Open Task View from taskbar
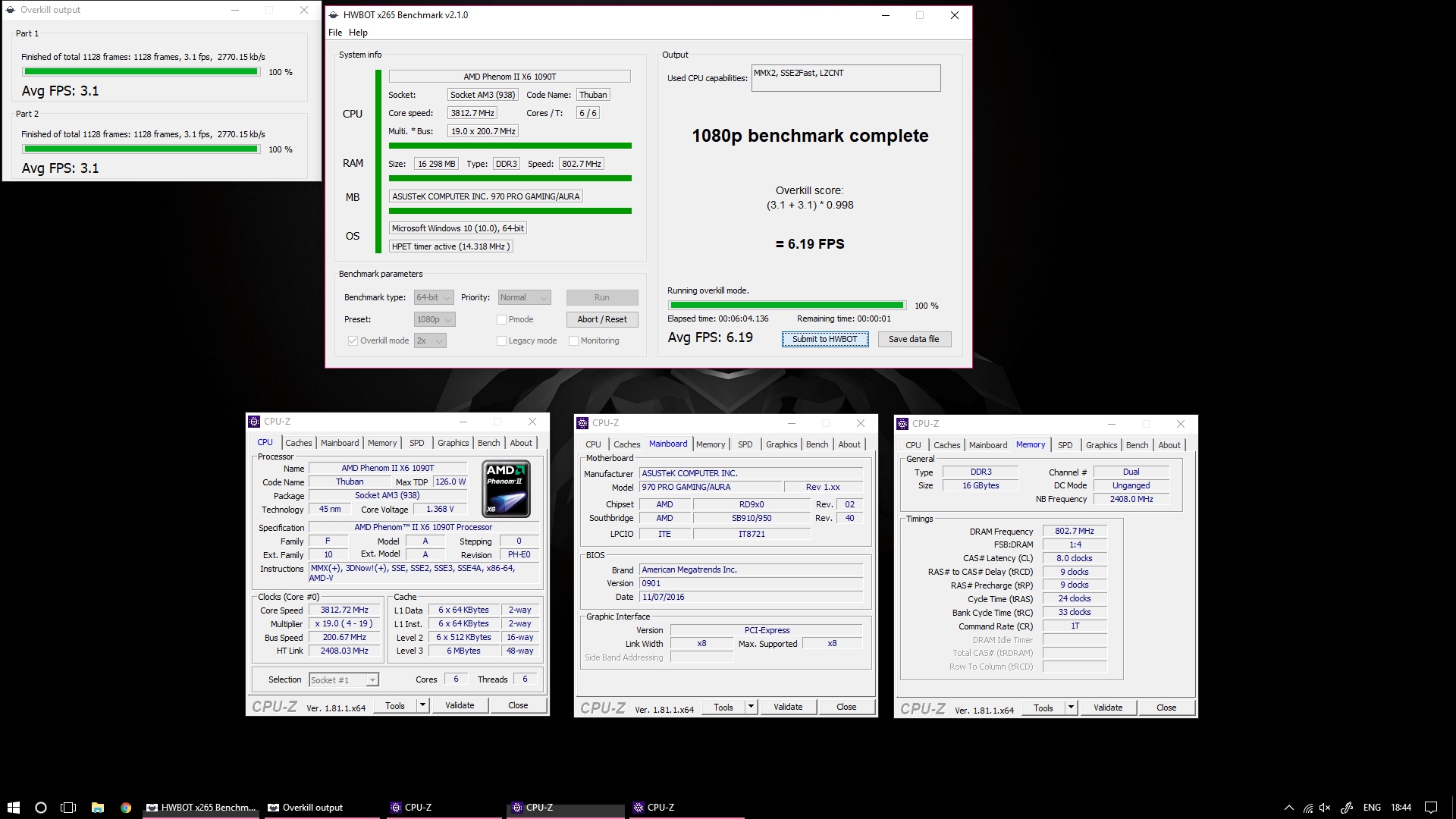The width and height of the screenshot is (1456, 819). [68, 808]
